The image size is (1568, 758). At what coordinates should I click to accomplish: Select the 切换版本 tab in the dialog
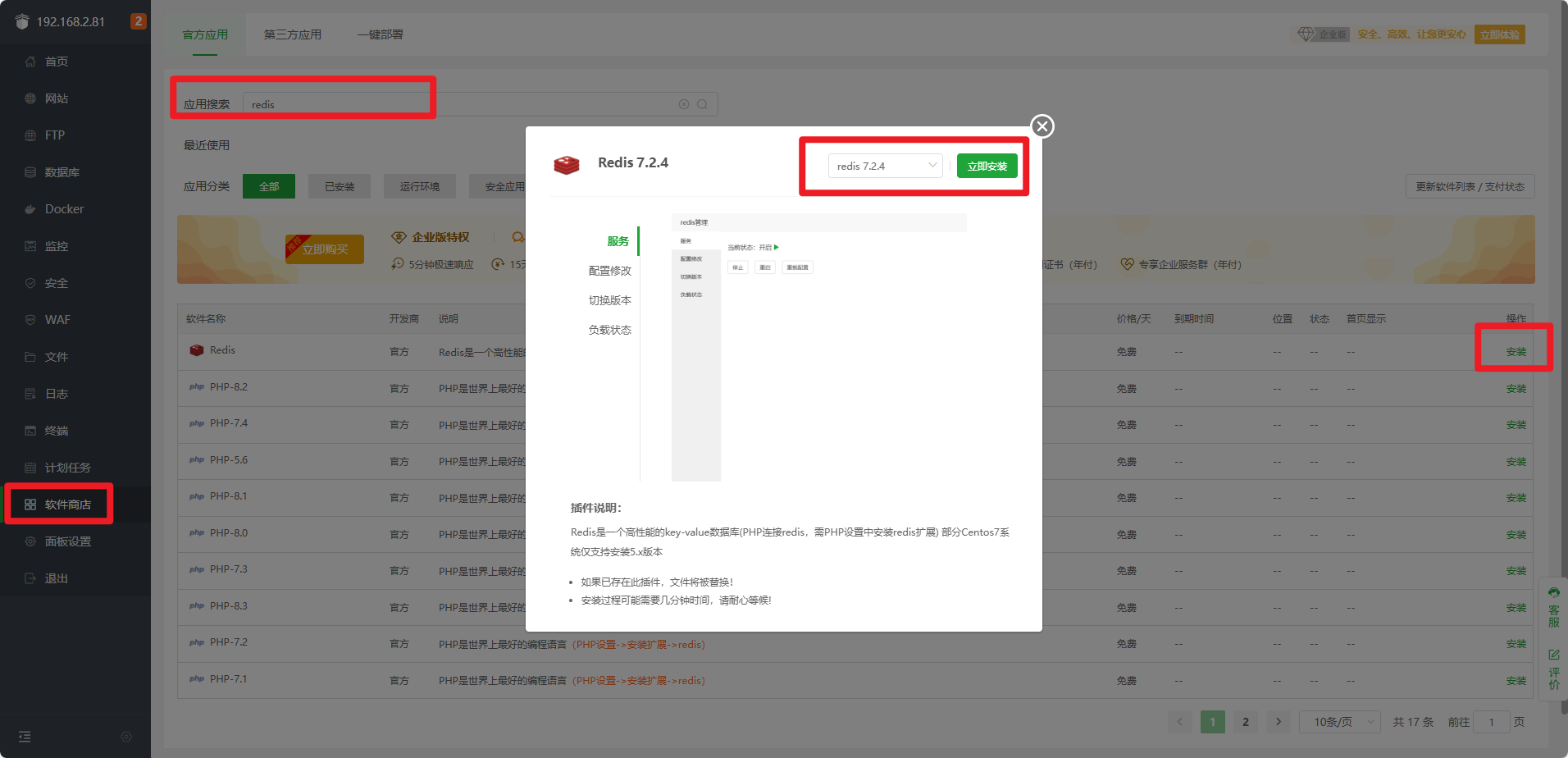coord(610,300)
